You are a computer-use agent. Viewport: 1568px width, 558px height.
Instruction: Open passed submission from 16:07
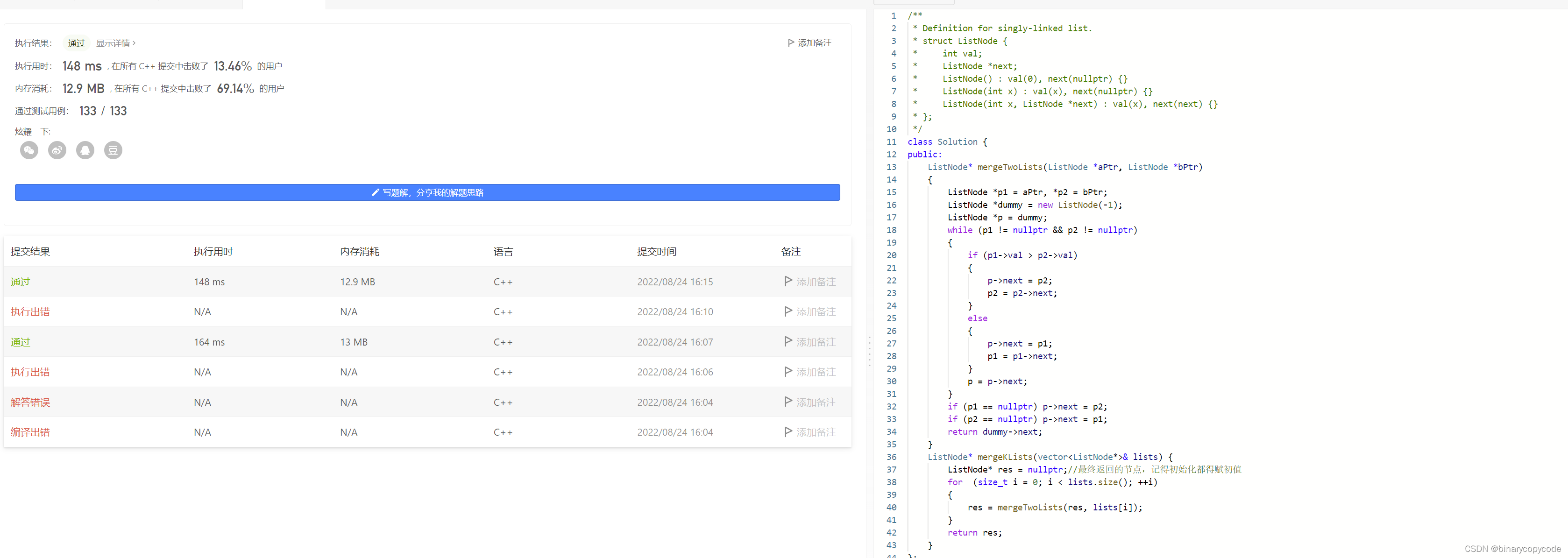(x=20, y=342)
